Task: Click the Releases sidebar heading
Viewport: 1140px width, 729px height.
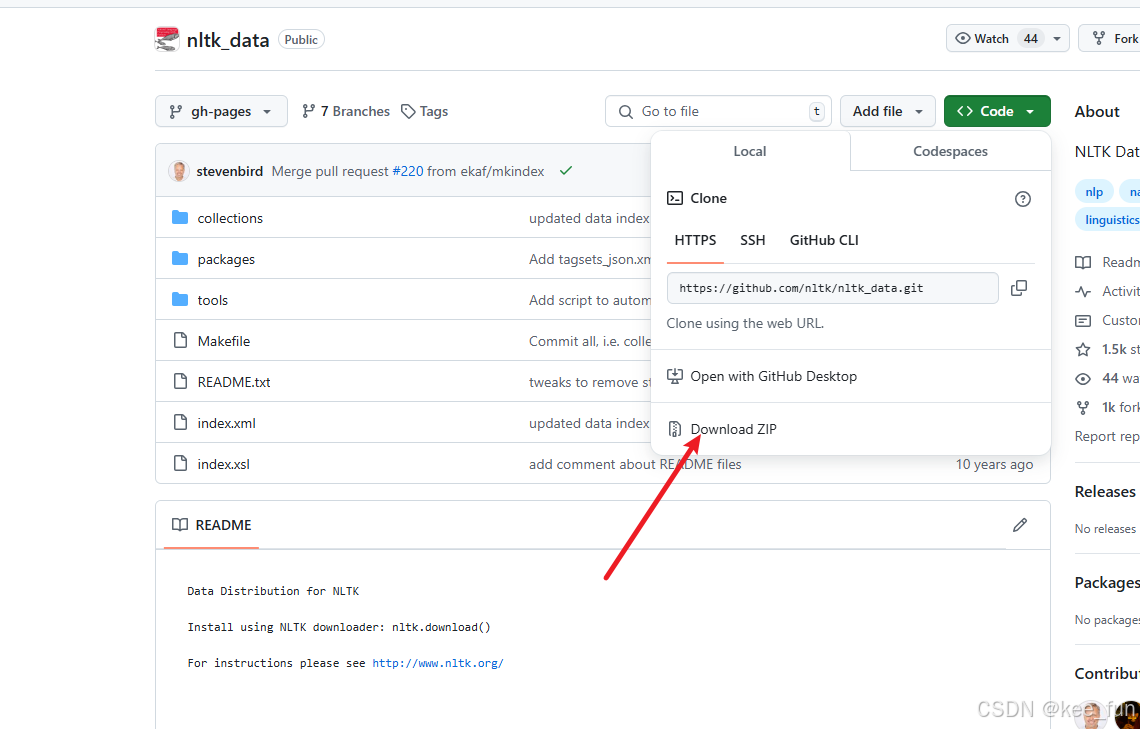Action: pyautogui.click(x=1105, y=491)
